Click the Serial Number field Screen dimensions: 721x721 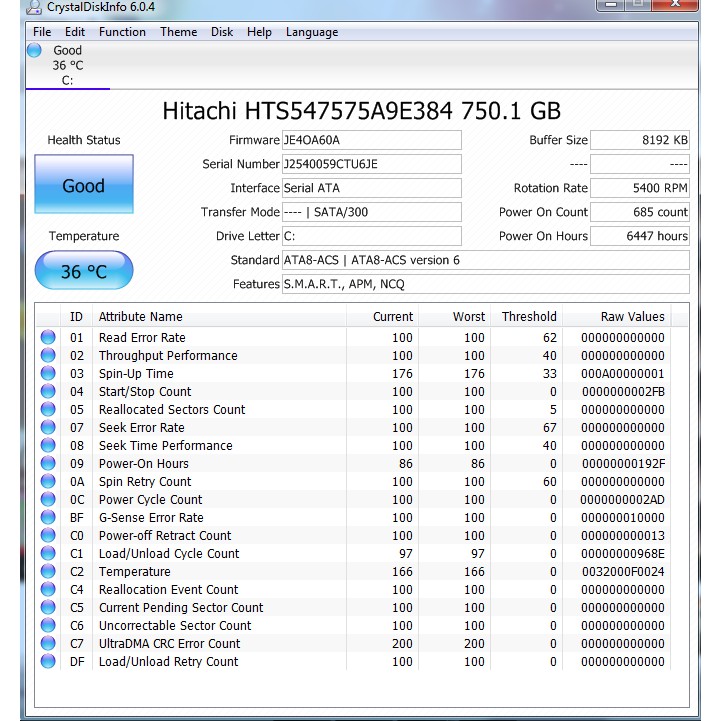click(371, 164)
